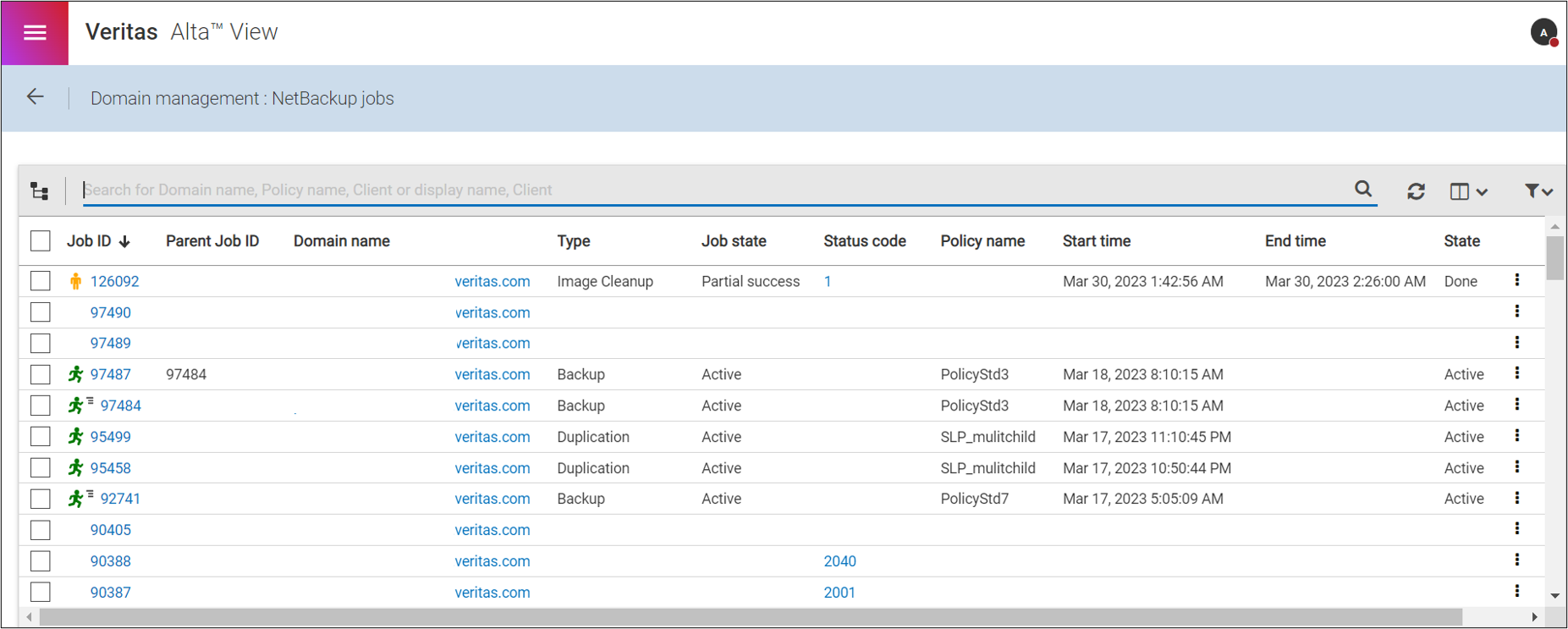Click the partial success icon for job 126092

(76, 281)
